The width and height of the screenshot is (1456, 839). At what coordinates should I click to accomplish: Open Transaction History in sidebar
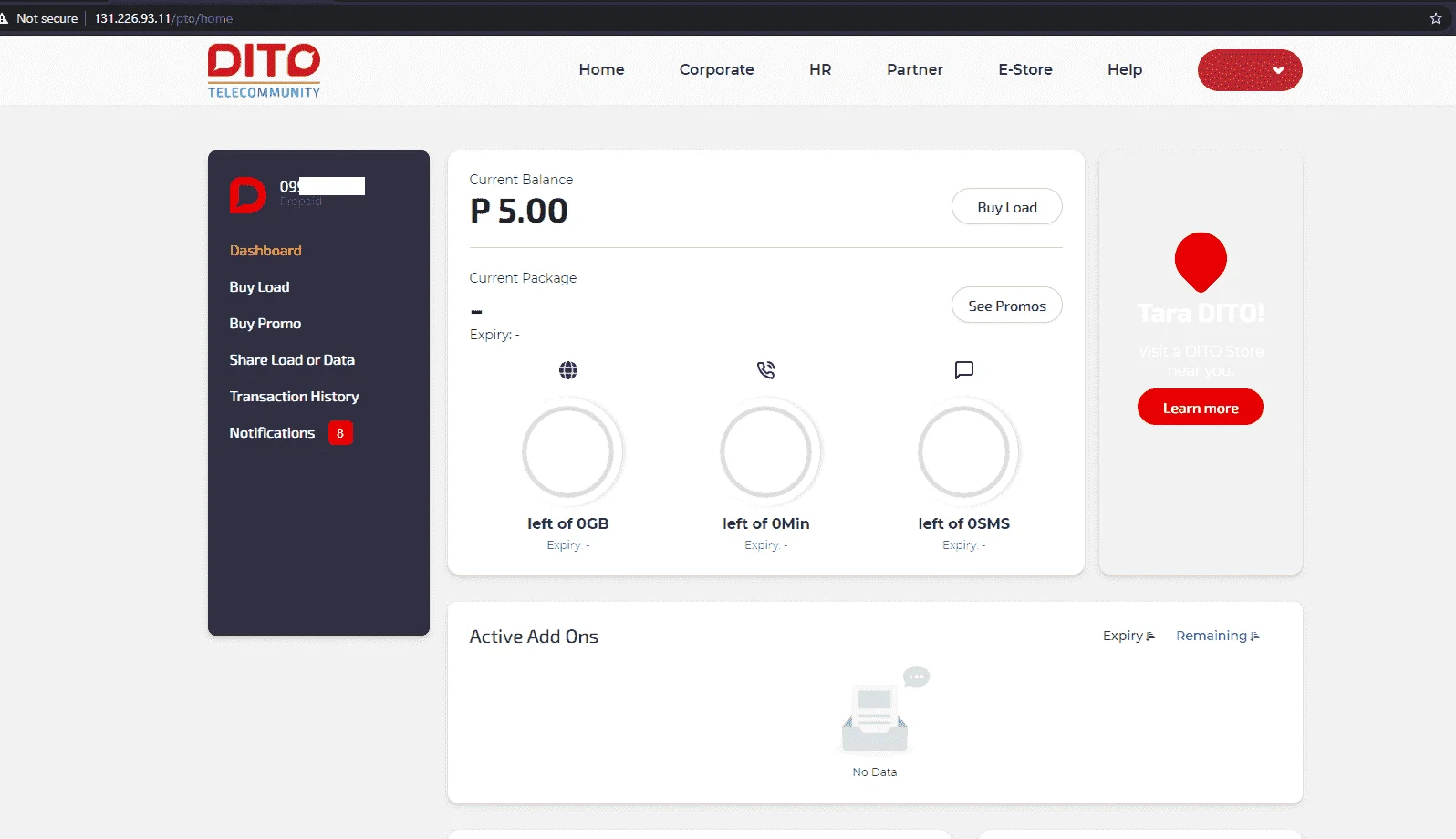(x=295, y=397)
